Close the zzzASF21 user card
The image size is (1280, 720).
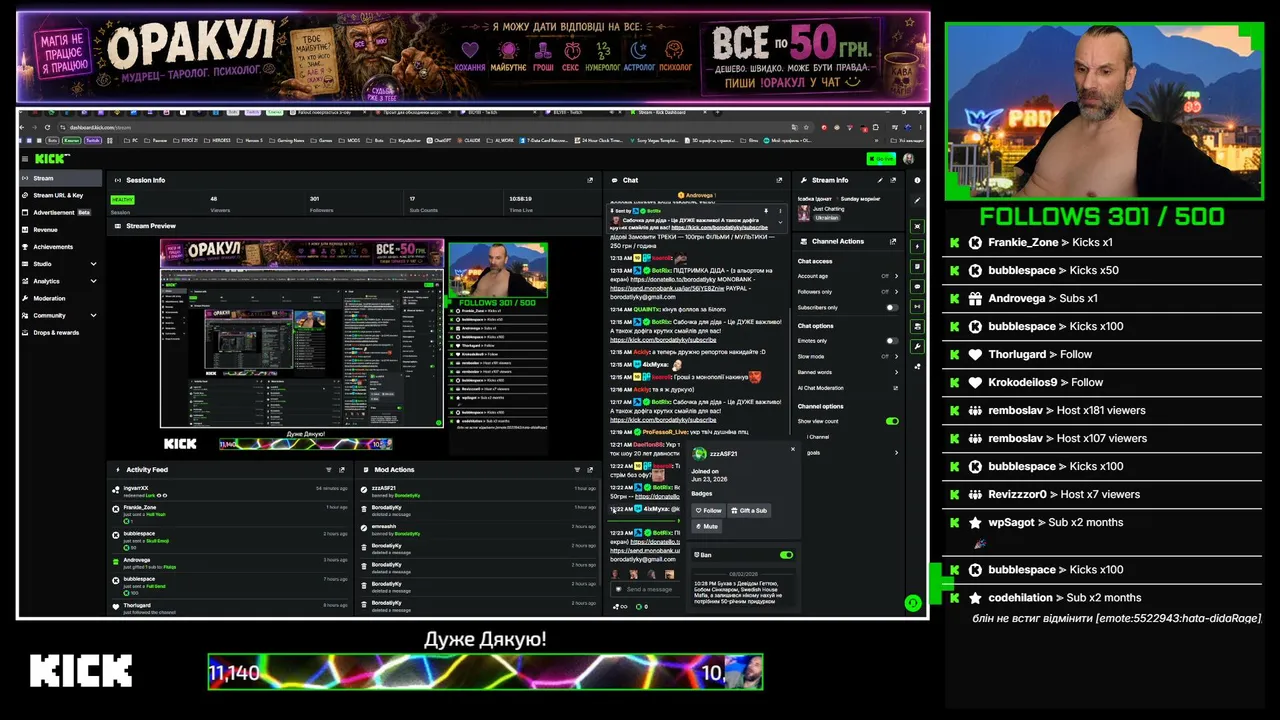pyautogui.click(x=793, y=449)
